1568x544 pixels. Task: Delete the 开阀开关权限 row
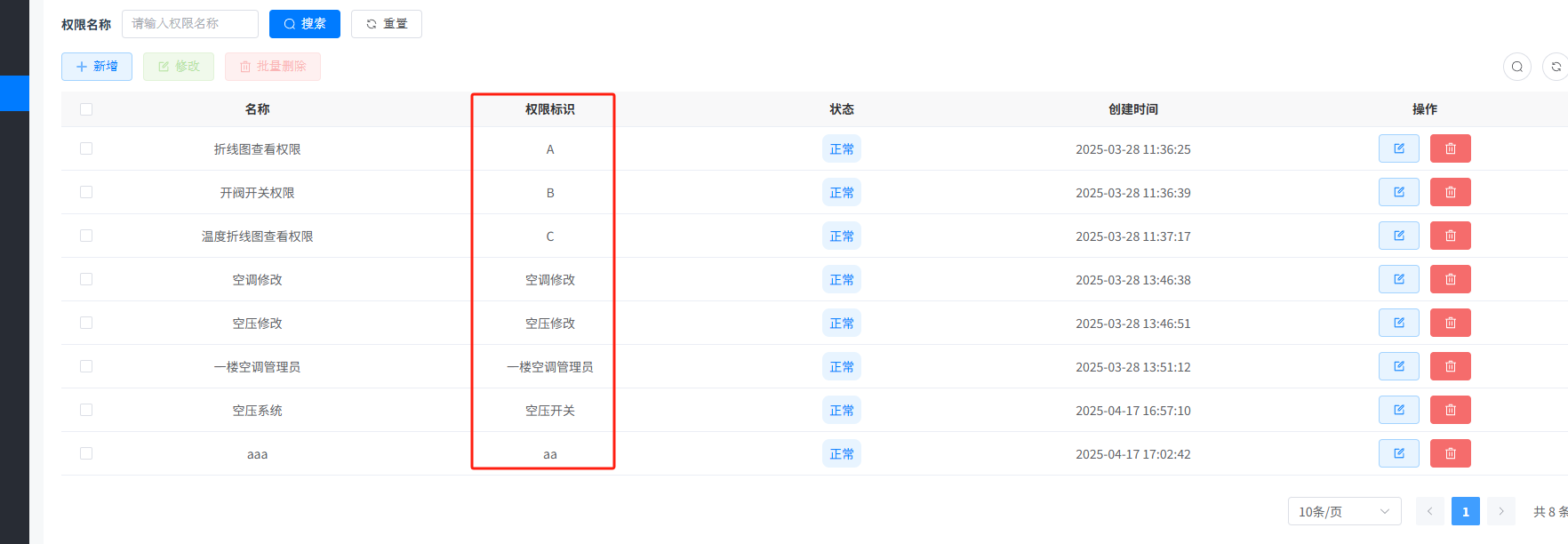1450,192
